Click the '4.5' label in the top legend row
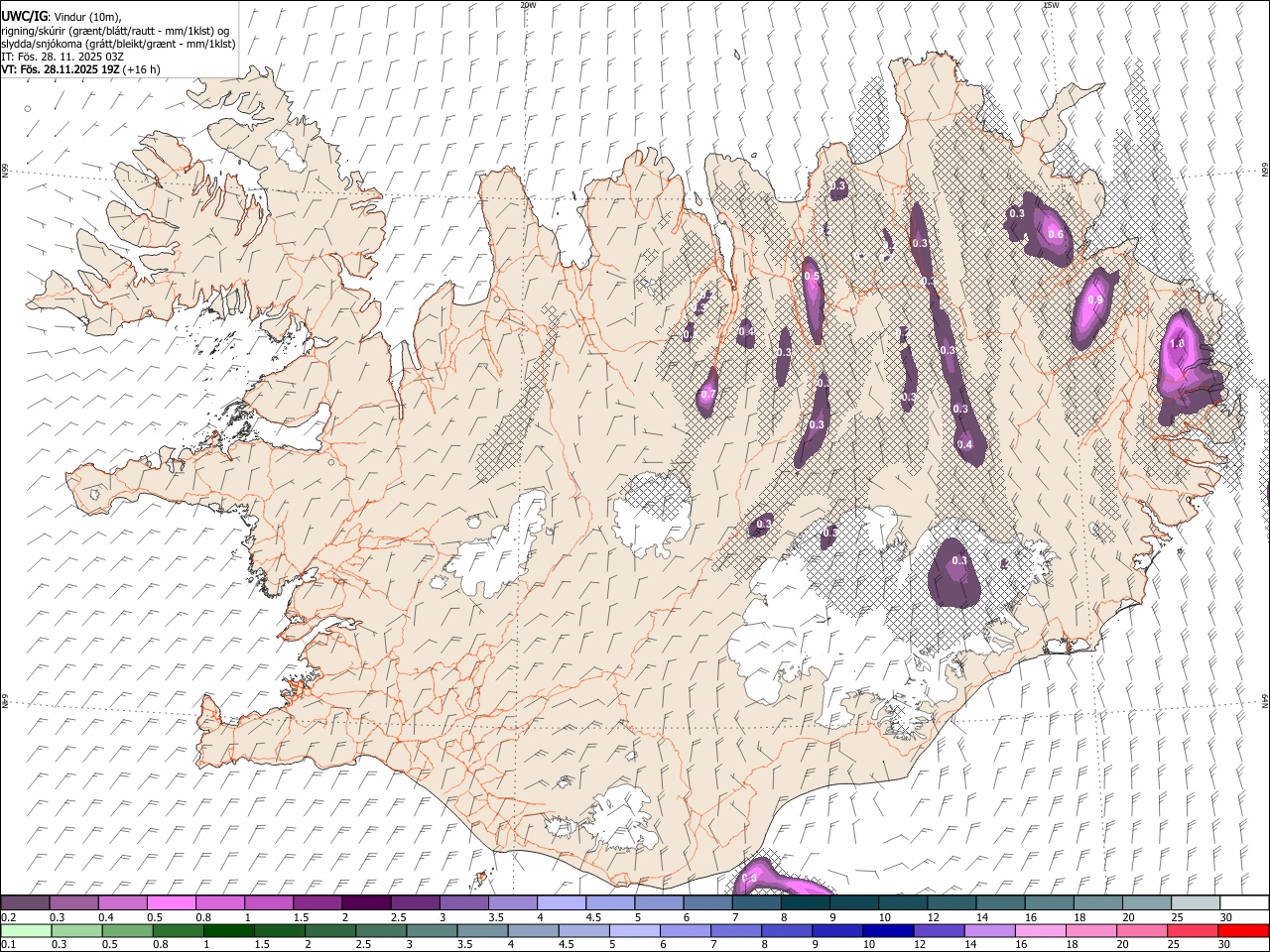1270x952 pixels. click(x=593, y=917)
